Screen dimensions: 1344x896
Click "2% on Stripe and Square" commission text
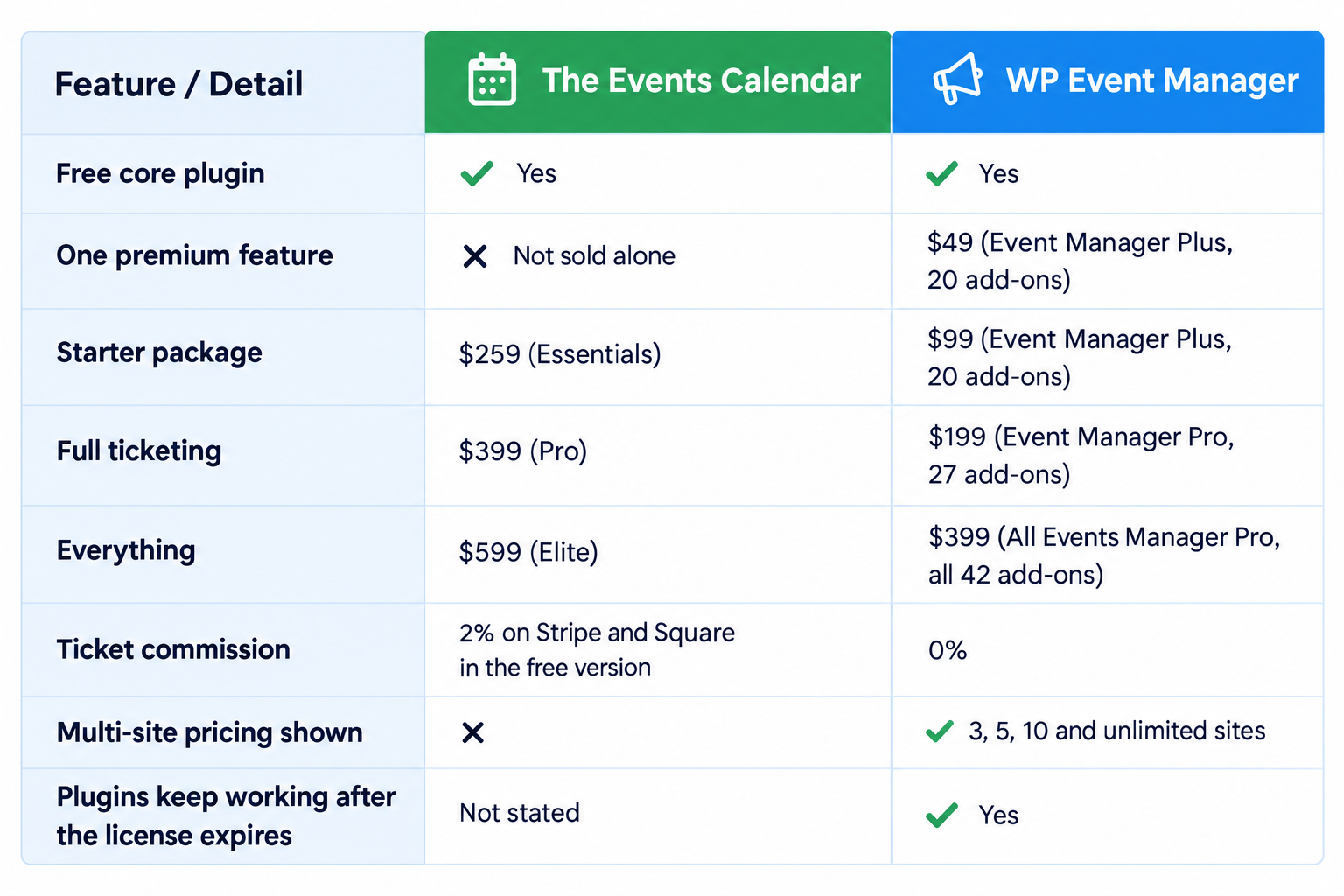(x=597, y=633)
